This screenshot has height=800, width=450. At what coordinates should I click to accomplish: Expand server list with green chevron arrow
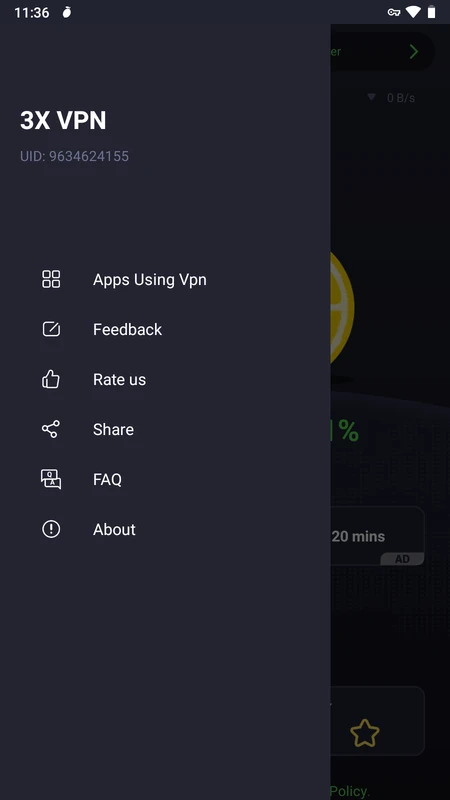click(x=414, y=52)
